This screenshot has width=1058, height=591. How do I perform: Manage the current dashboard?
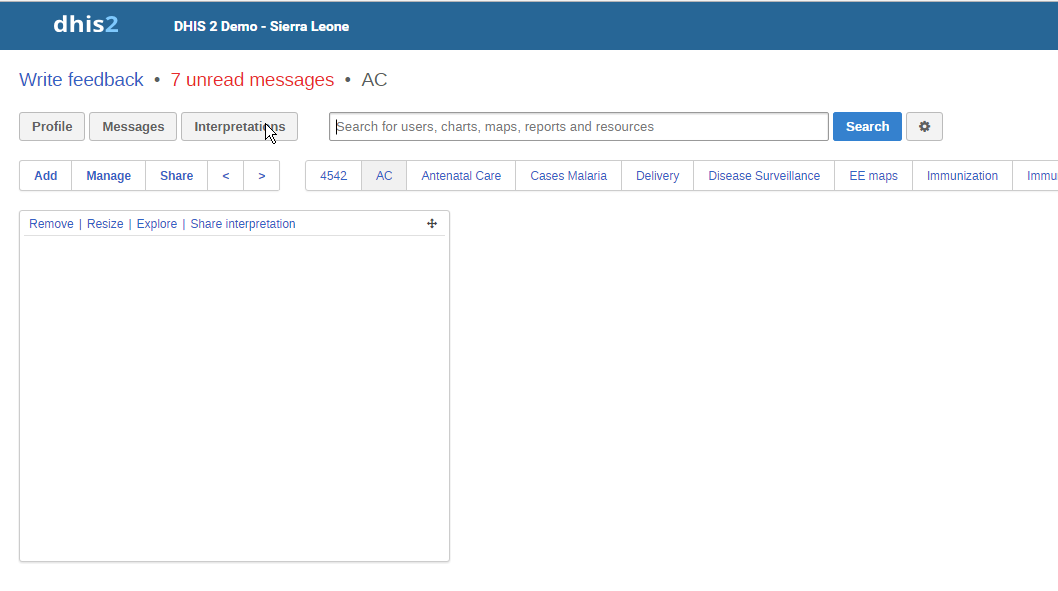point(108,176)
